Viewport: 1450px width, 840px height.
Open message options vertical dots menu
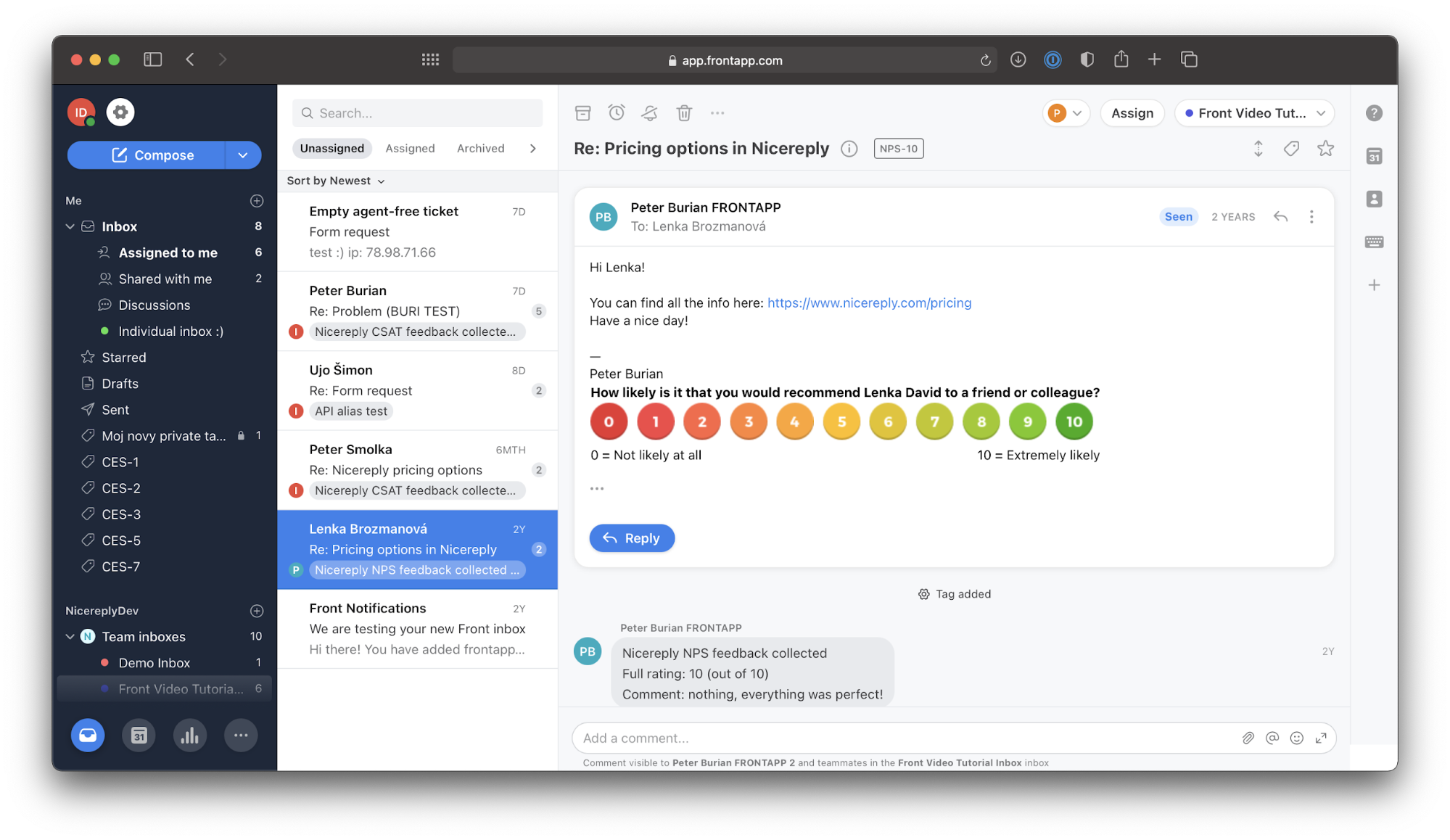pyautogui.click(x=1311, y=217)
